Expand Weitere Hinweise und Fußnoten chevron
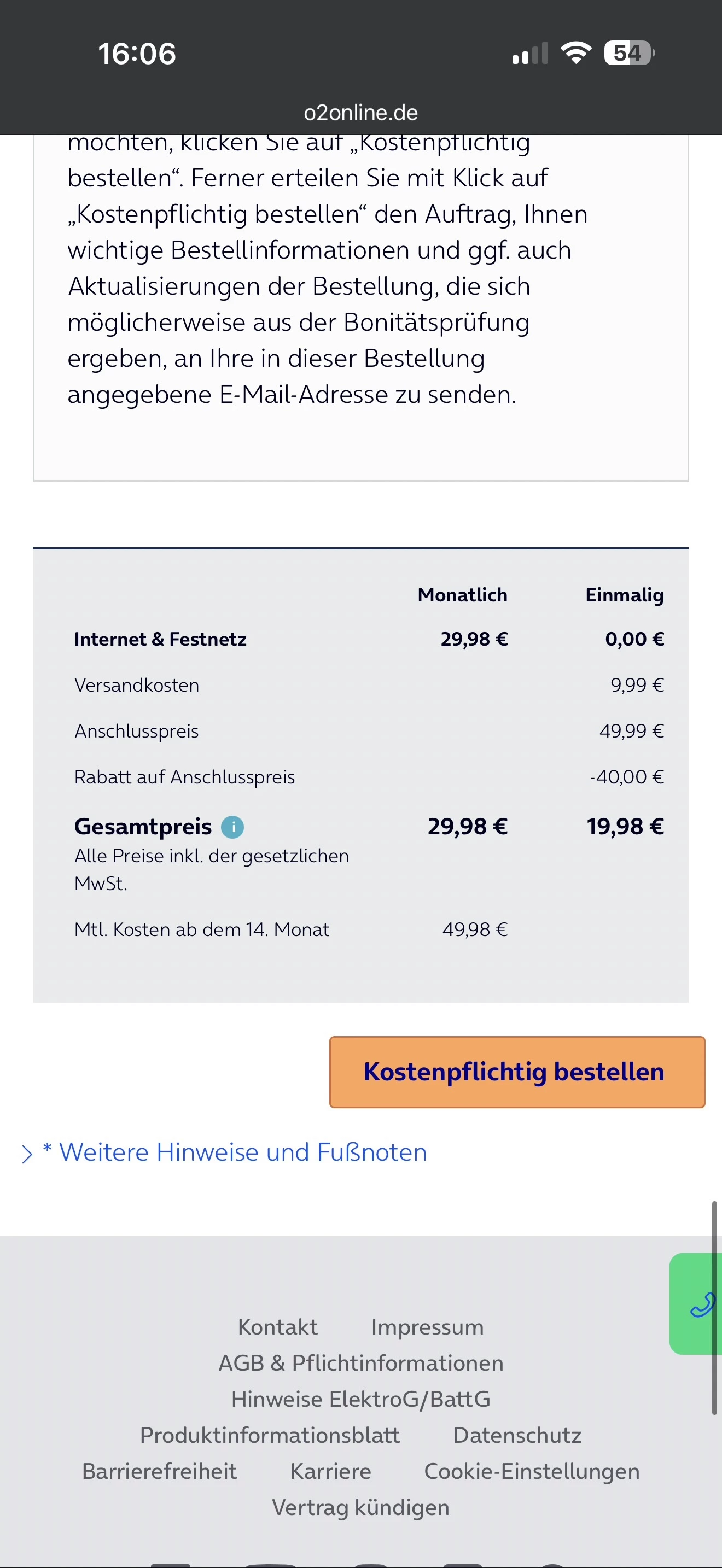The image size is (722, 1568). coord(27,1154)
